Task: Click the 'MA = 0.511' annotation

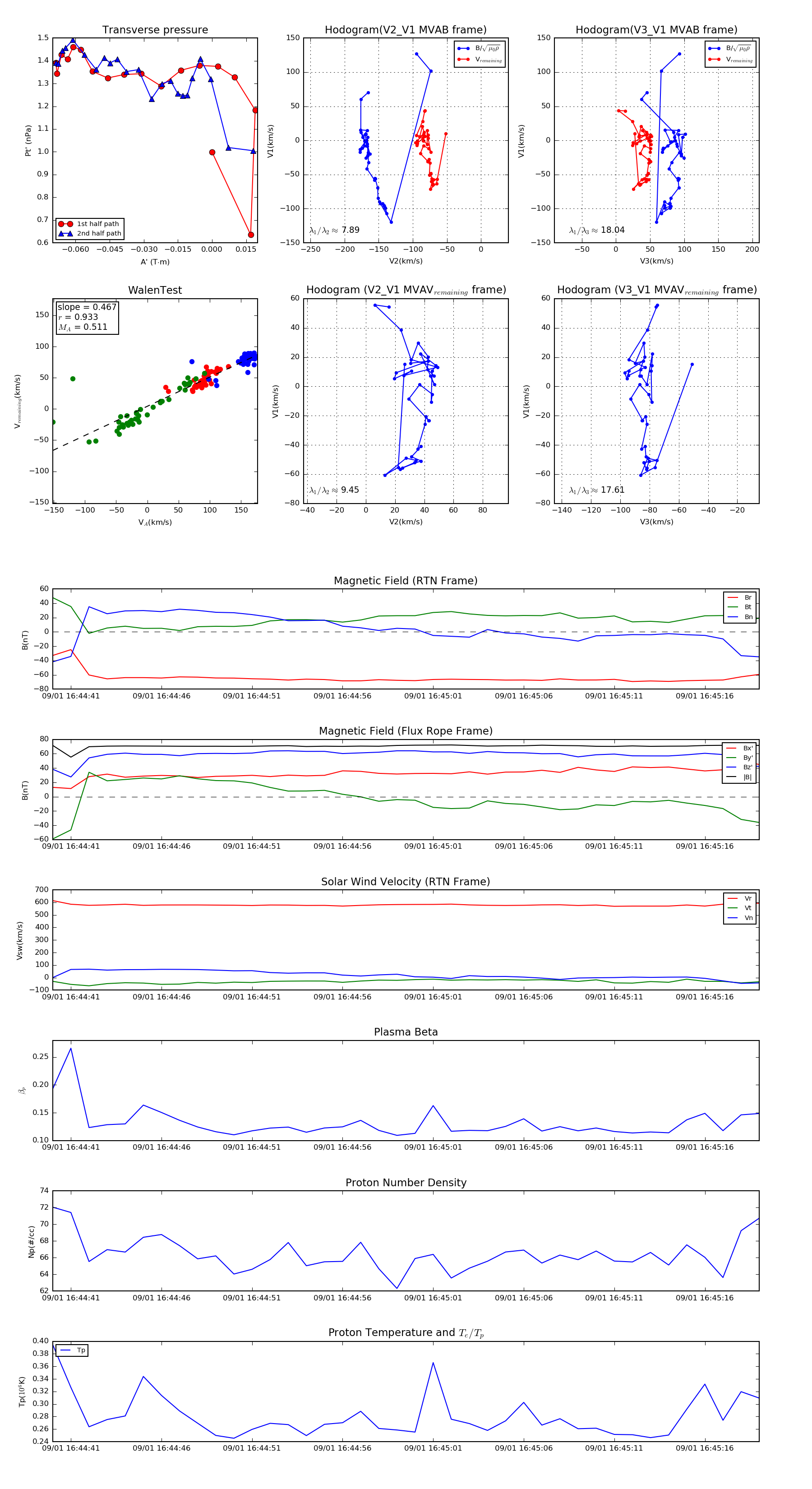Action: [x=83, y=327]
